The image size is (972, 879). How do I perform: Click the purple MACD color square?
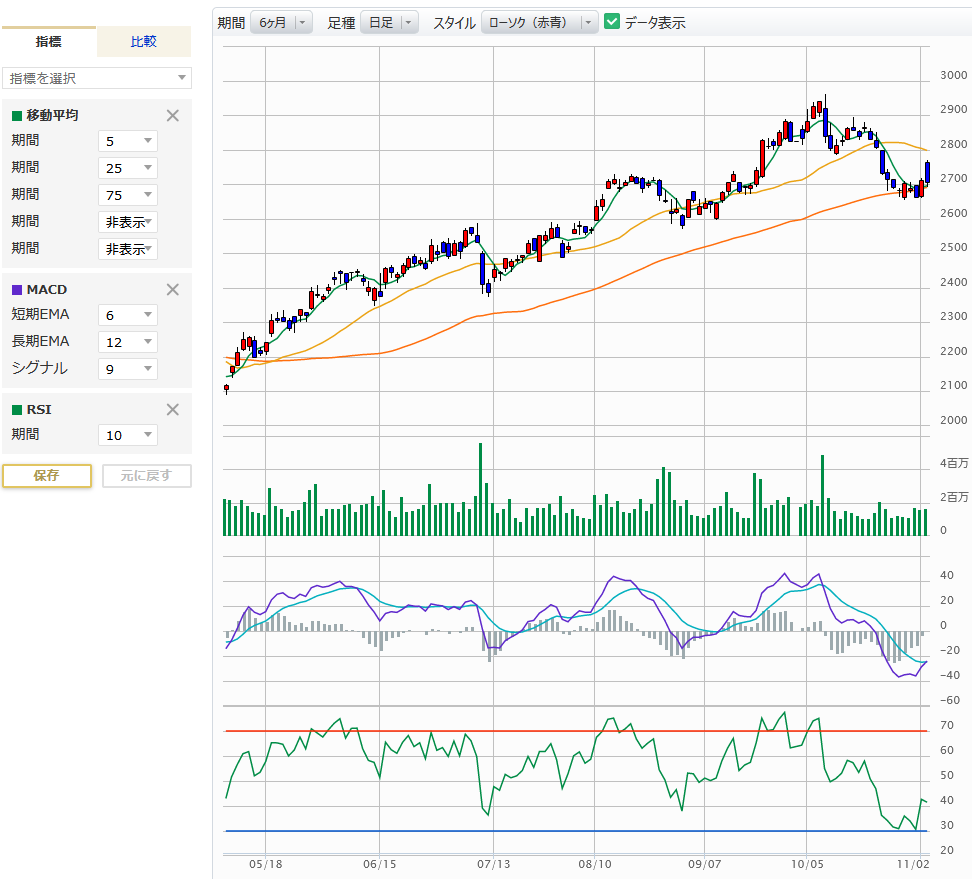(x=16, y=290)
